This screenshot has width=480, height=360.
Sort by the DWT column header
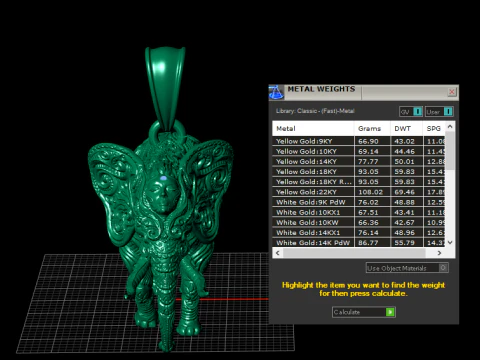coord(406,129)
